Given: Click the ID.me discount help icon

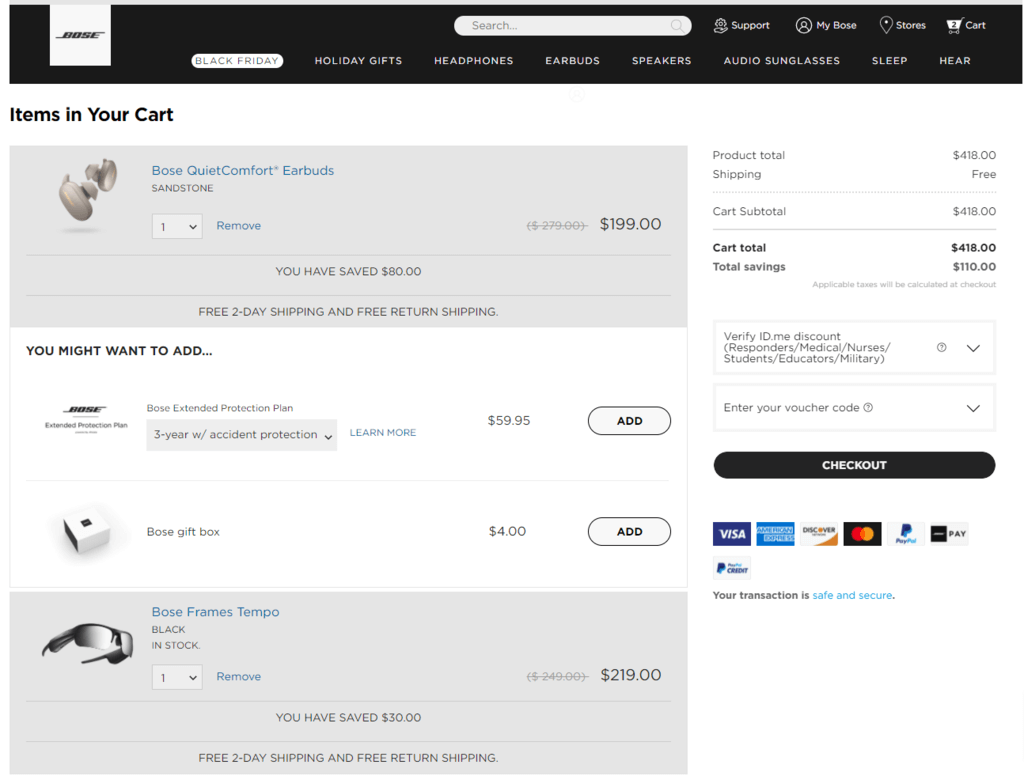Looking at the screenshot, I should (941, 348).
